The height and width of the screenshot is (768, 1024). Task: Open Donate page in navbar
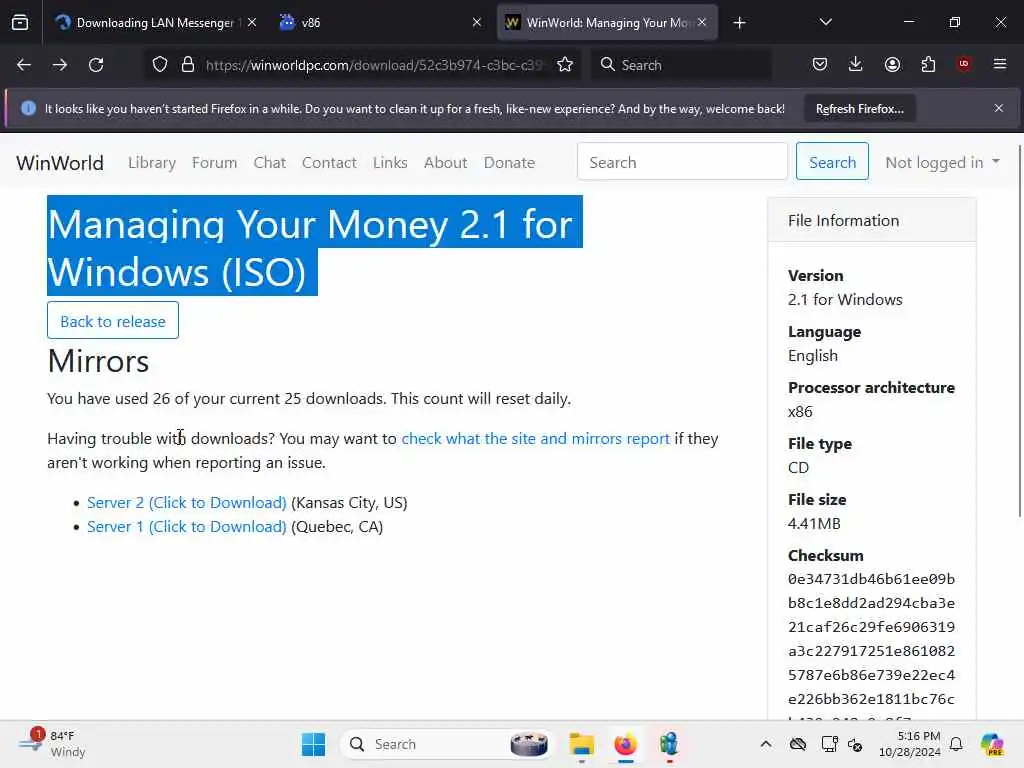coord(509,163)
